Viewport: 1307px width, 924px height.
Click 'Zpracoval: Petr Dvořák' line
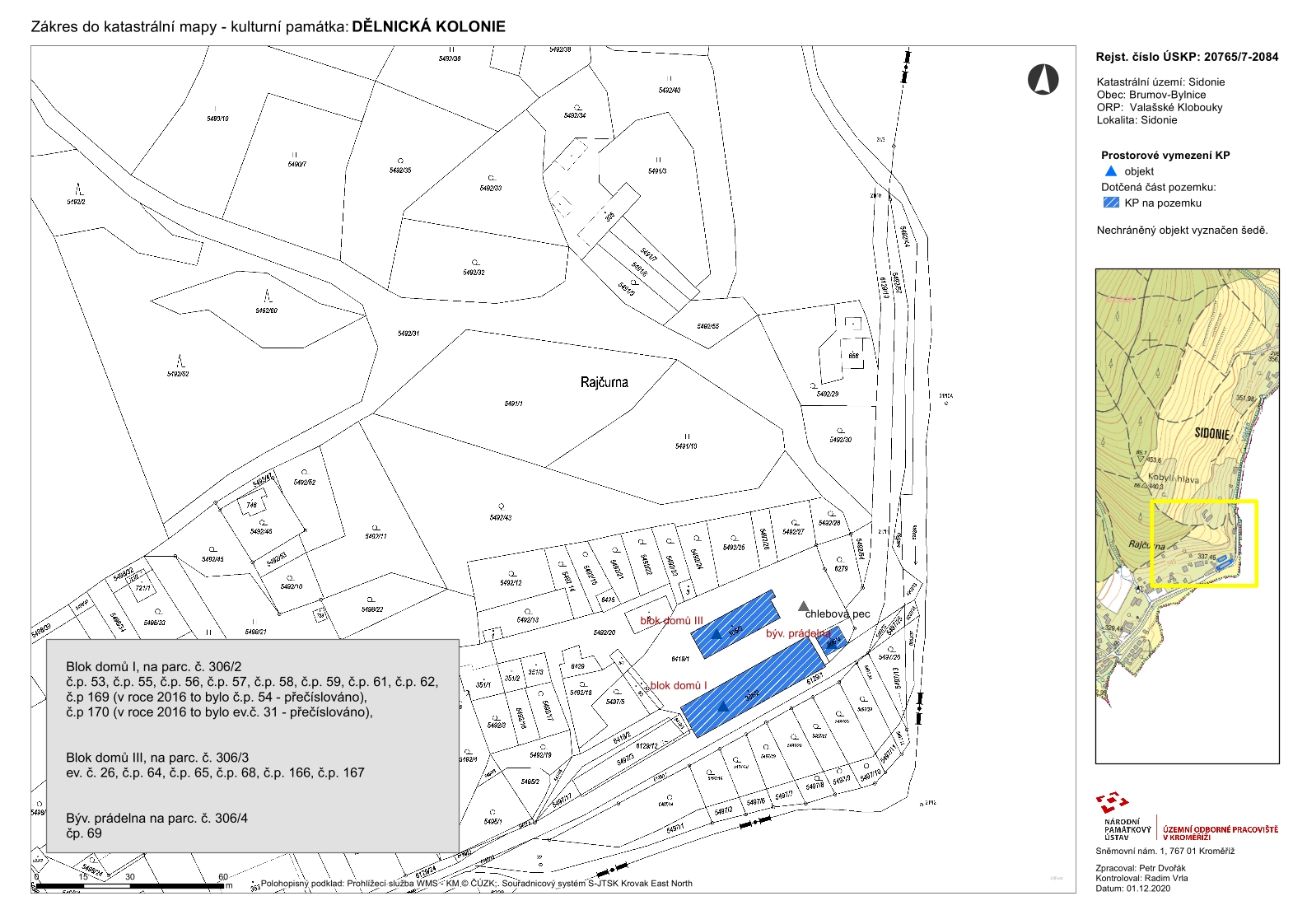click(x=1141, y=868)
